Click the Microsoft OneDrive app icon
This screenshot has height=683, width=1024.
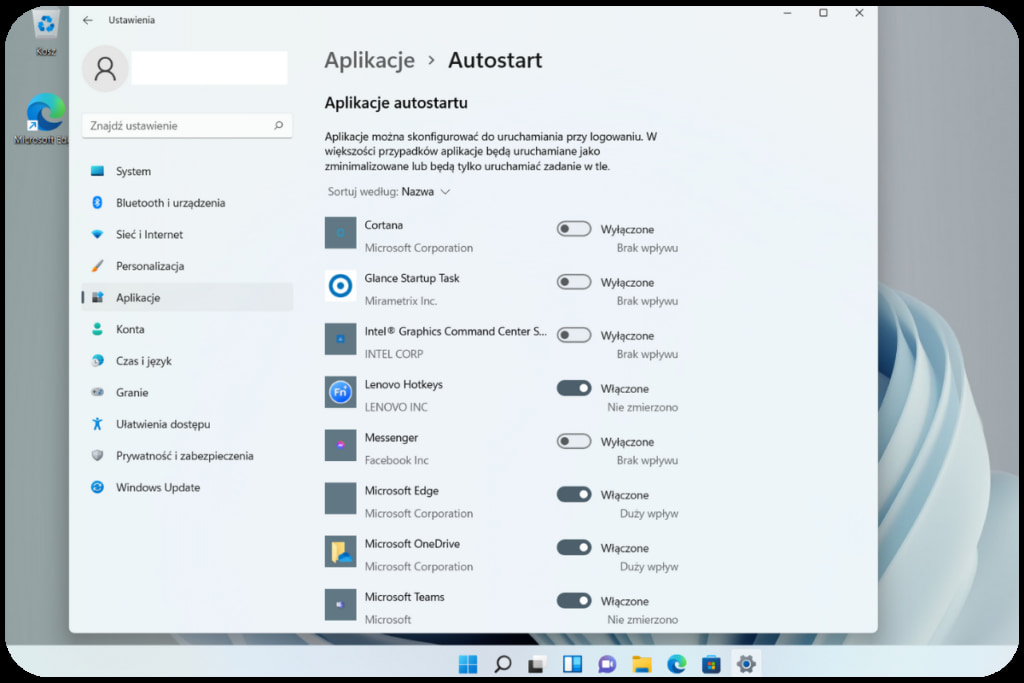pyautogui.click(x=340, y=552)
